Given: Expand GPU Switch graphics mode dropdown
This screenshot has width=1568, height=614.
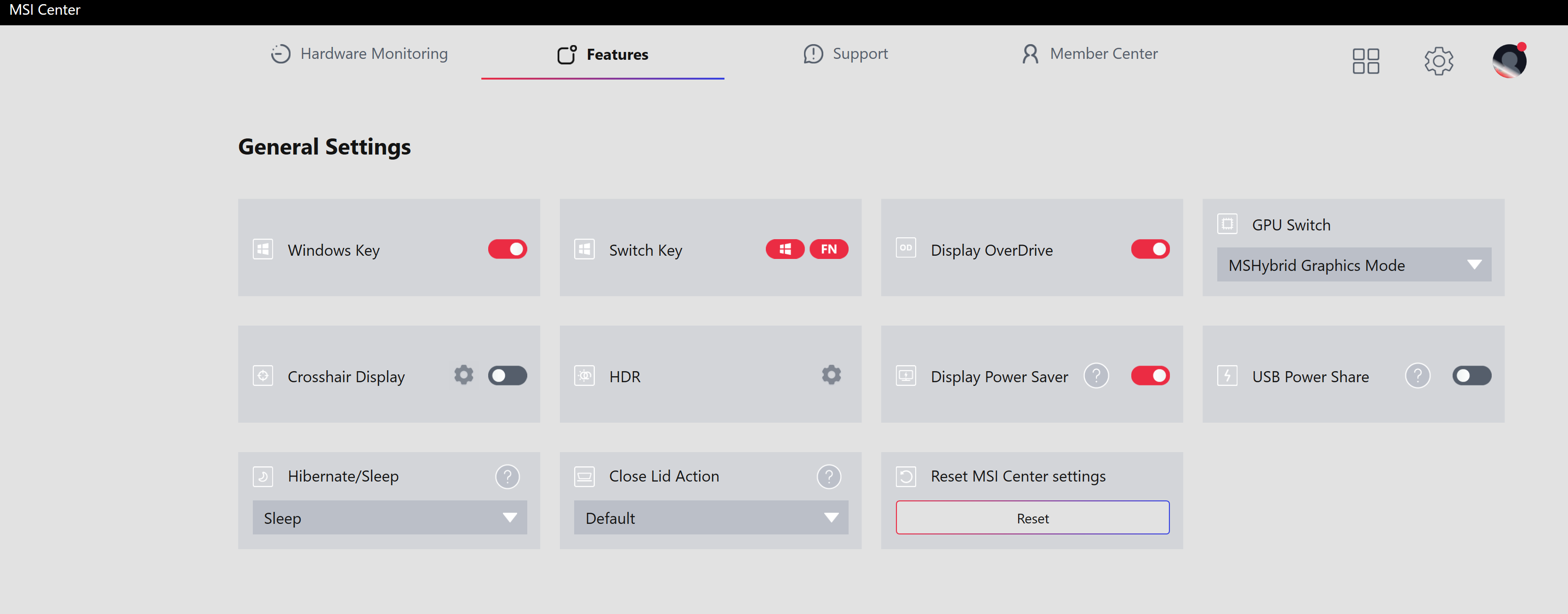Looking at the screenshot, I should (x=1354, y=265).
